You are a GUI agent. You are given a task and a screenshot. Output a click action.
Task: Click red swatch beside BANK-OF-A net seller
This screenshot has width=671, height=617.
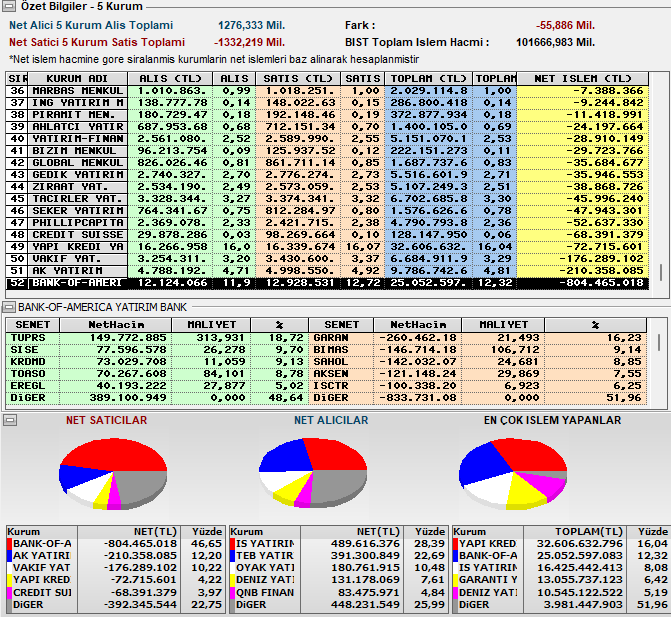pos(9,544)
